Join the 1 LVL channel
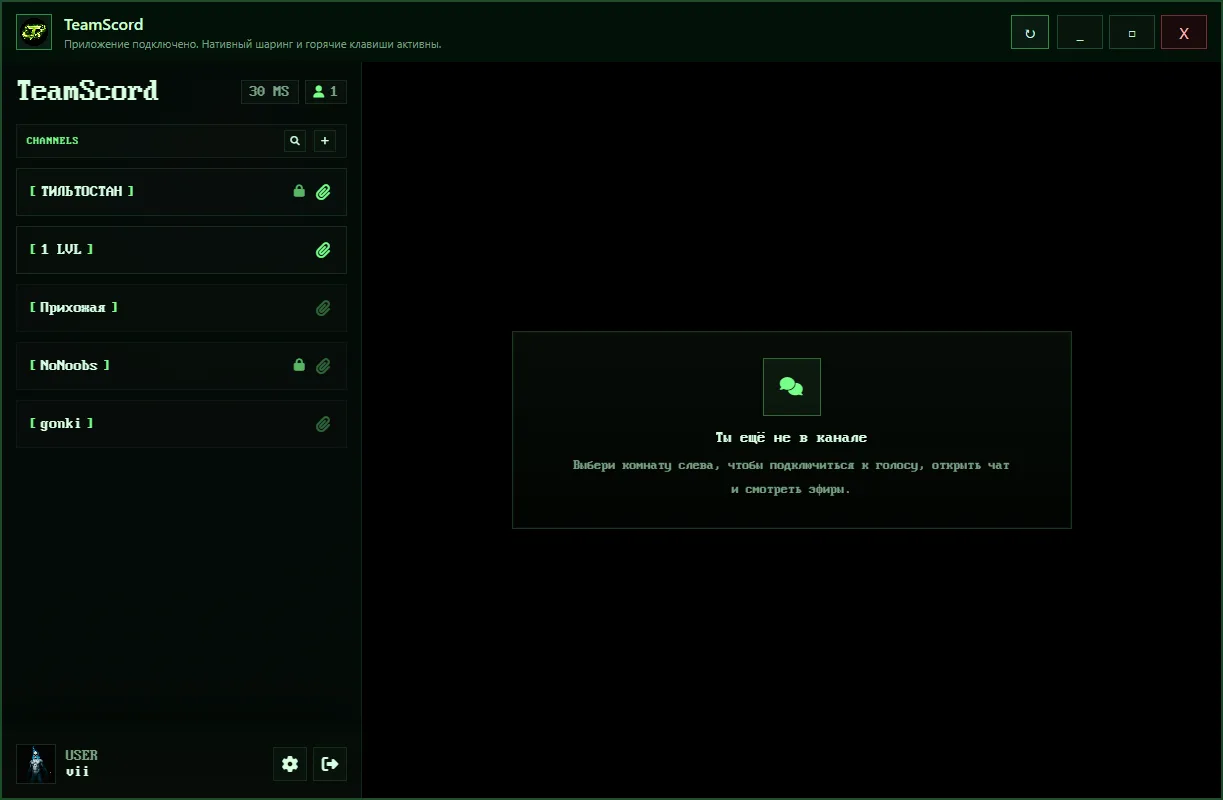Image resolution: width=1223 pixels, height=800 pixels. (x=181, y=250)
